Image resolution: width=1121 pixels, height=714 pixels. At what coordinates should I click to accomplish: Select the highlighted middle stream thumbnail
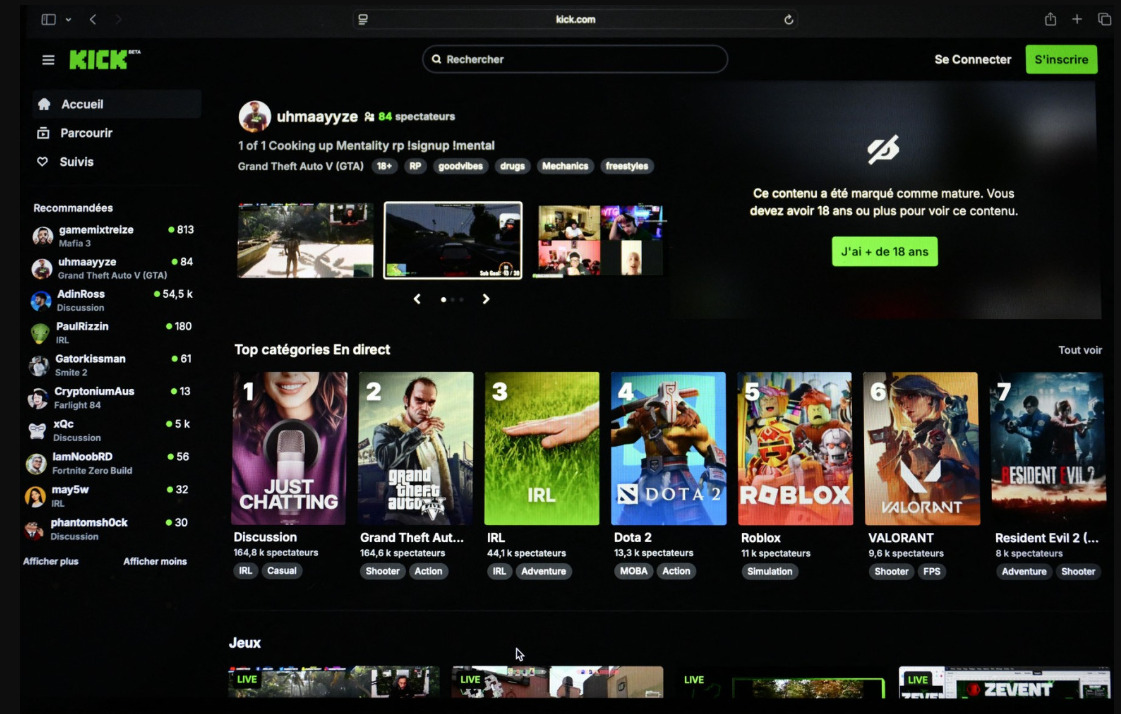453,240
